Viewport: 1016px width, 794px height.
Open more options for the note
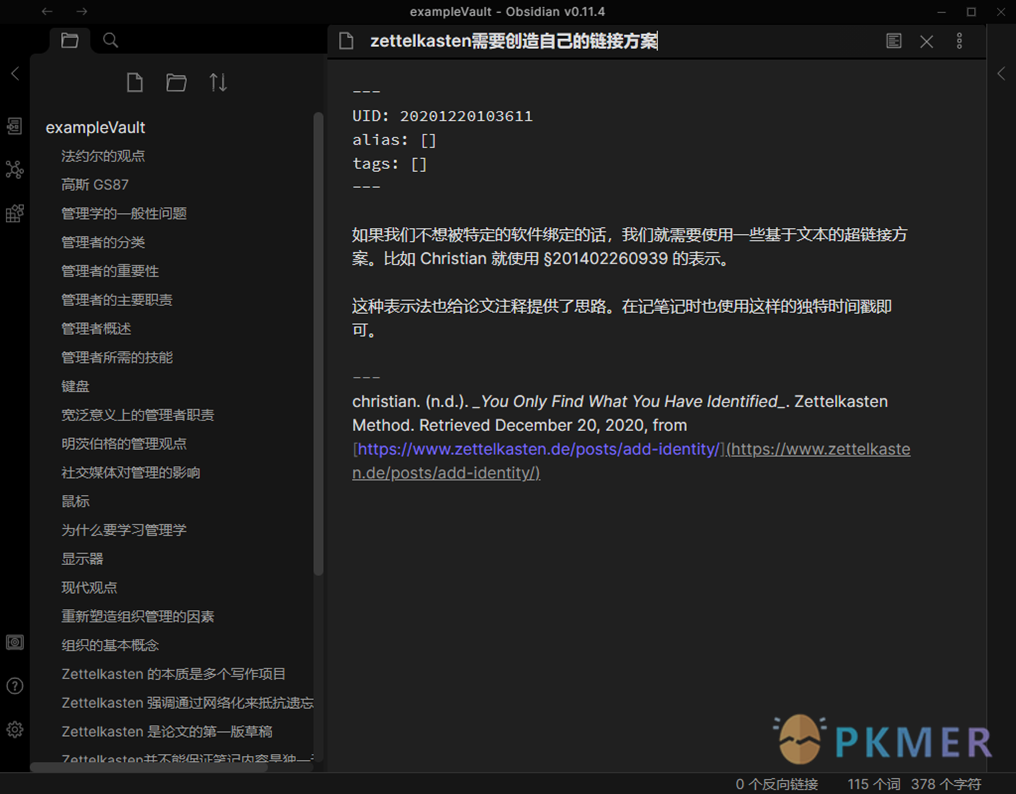pos(960,41)
